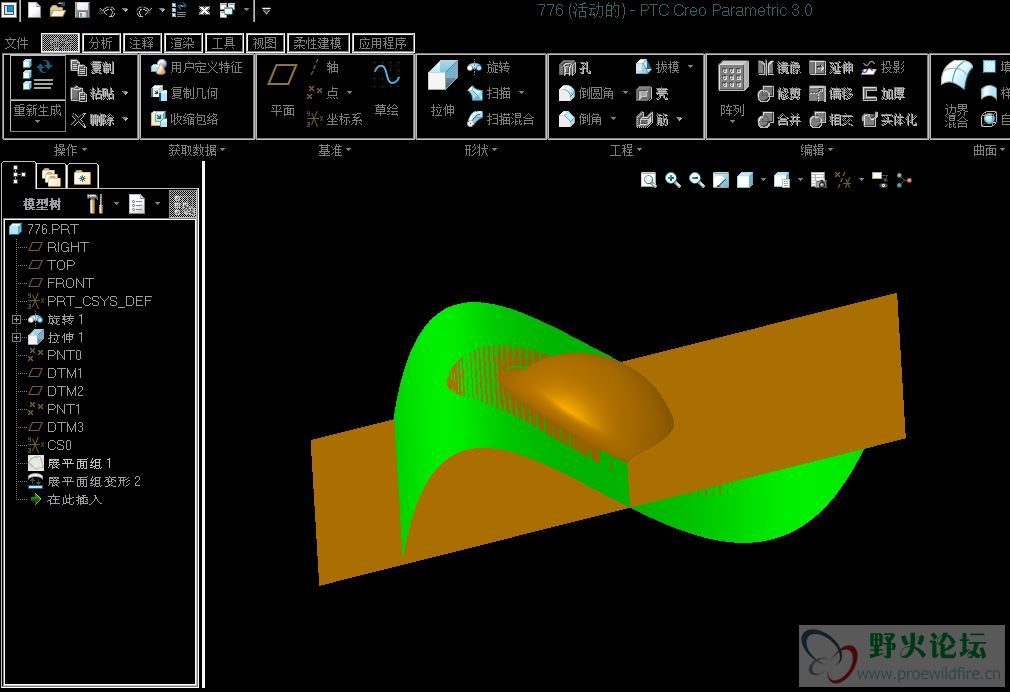Screen dimensions: 1010x692
Task: Open the display style dropdown arrow
Action: (x=763, y=180)
